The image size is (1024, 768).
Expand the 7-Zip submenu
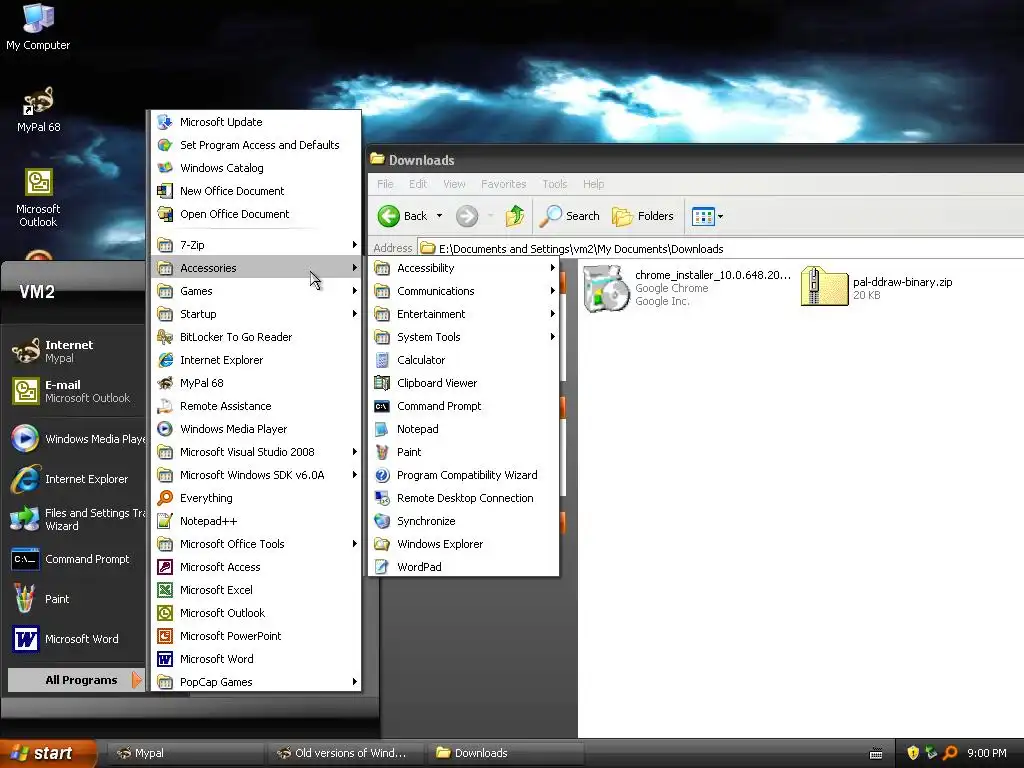click(x=256, y=245)
